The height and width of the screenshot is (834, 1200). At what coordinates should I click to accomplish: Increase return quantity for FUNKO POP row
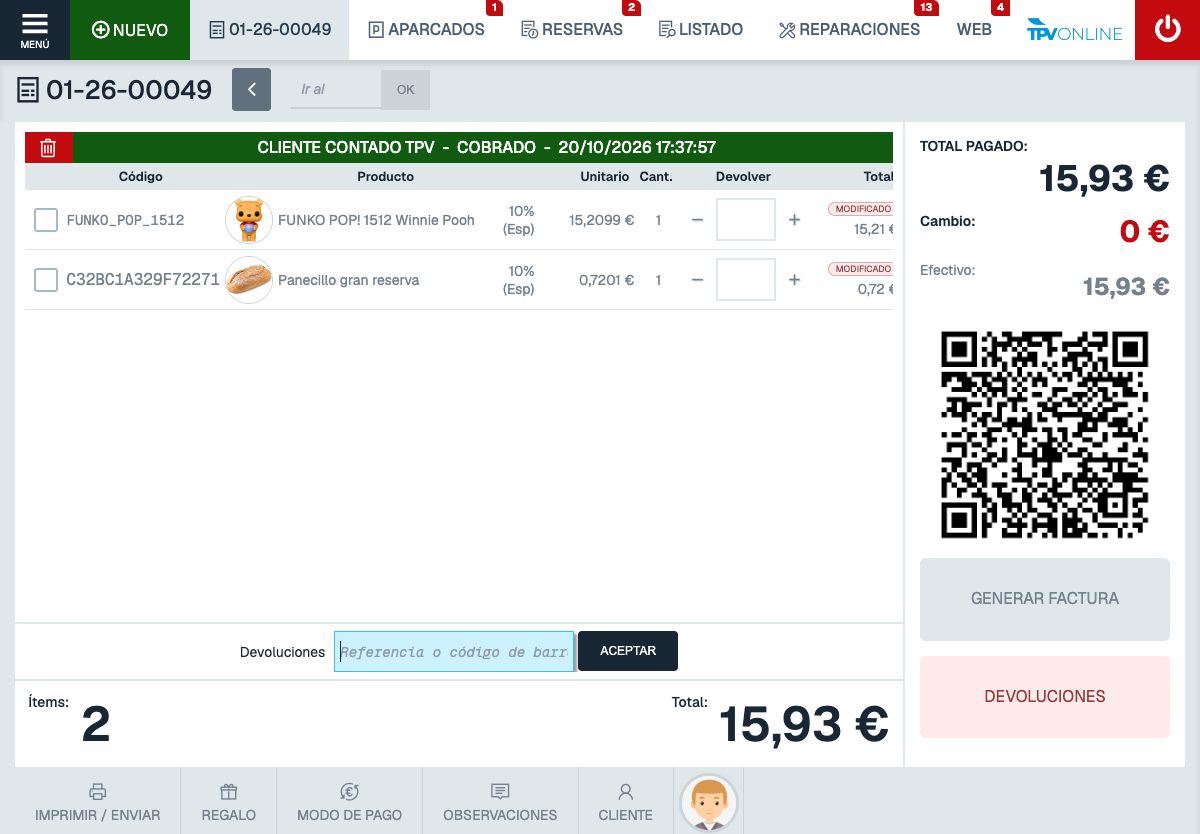point(795,220)
